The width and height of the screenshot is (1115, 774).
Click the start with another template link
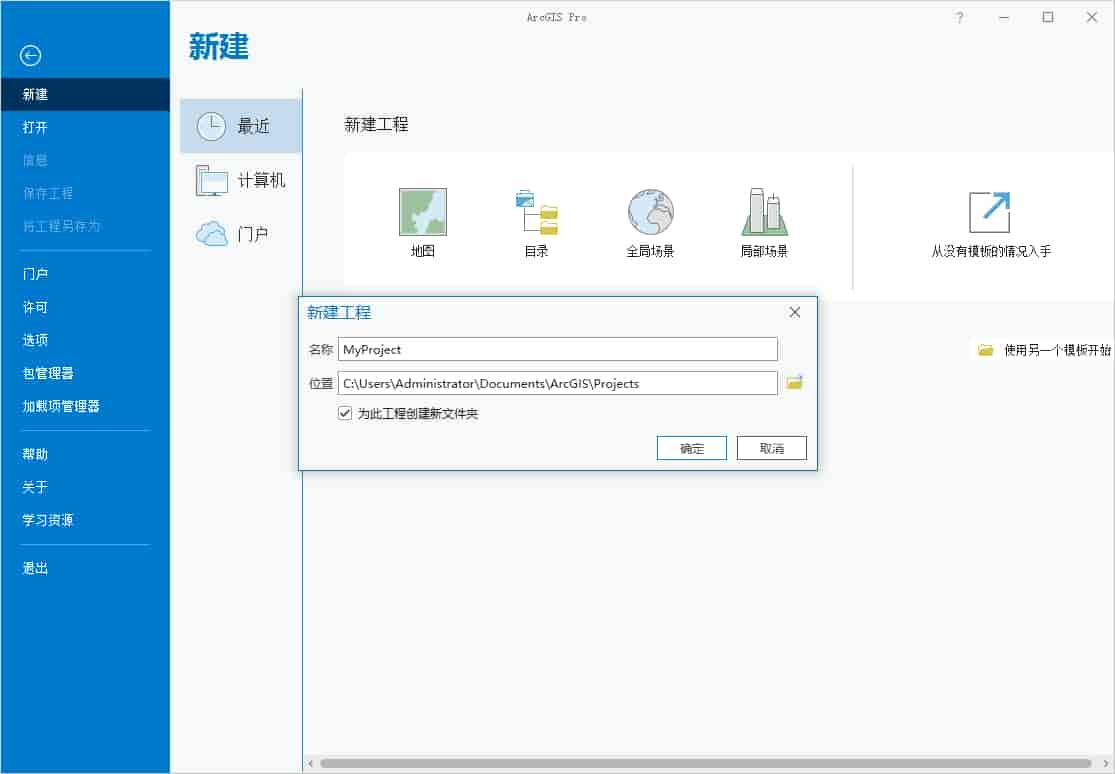1045,350
